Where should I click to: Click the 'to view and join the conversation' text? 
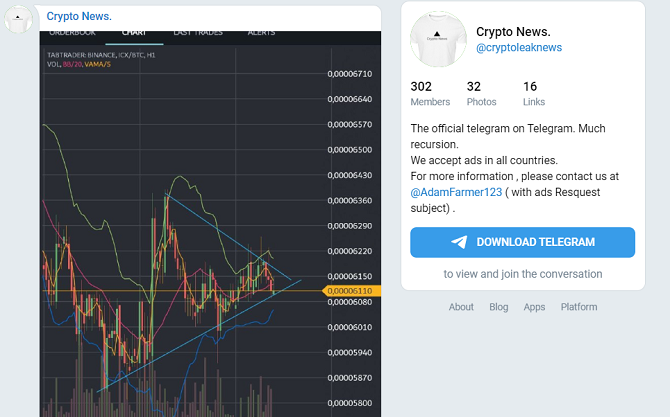[x=523, y=274]
